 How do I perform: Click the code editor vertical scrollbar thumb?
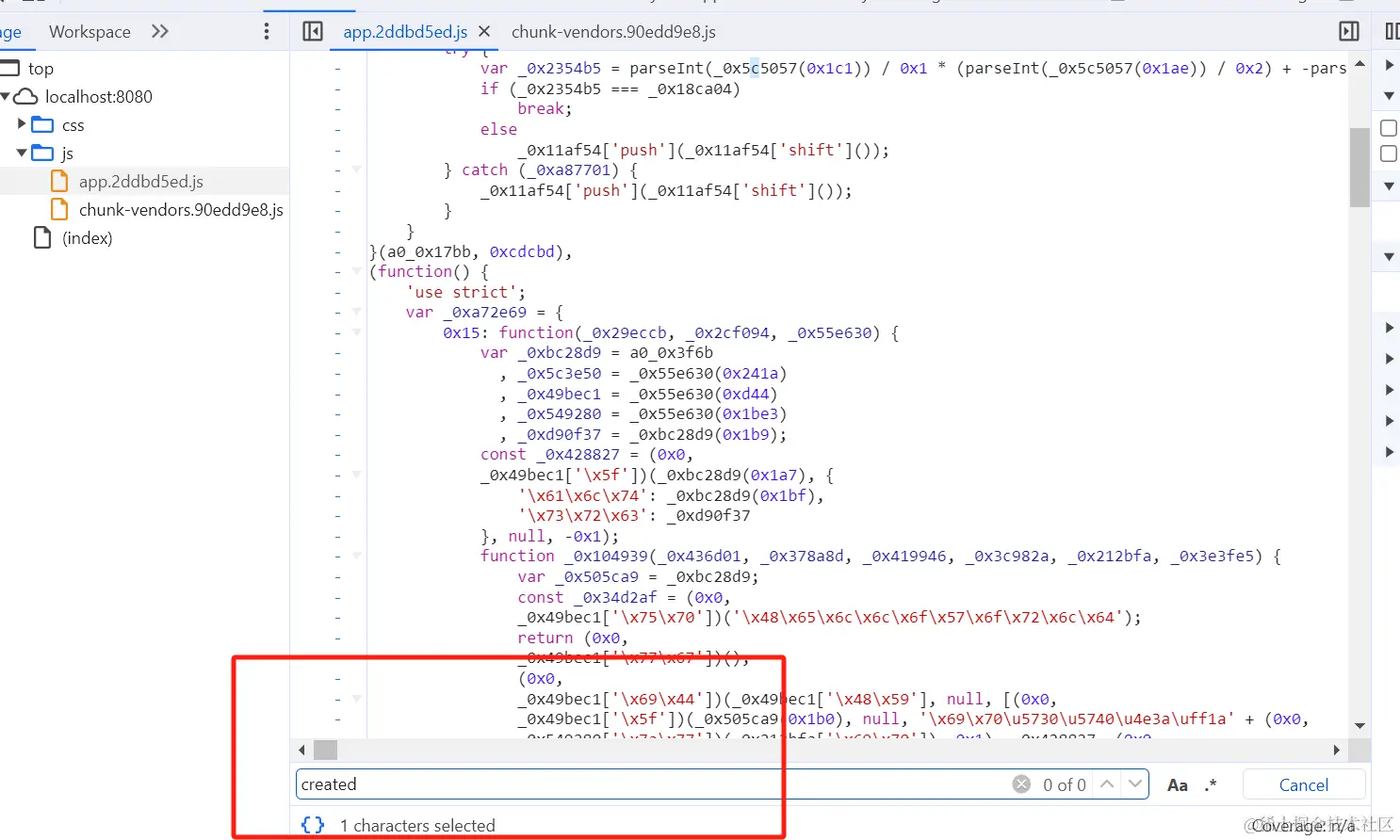[1359, 167]
